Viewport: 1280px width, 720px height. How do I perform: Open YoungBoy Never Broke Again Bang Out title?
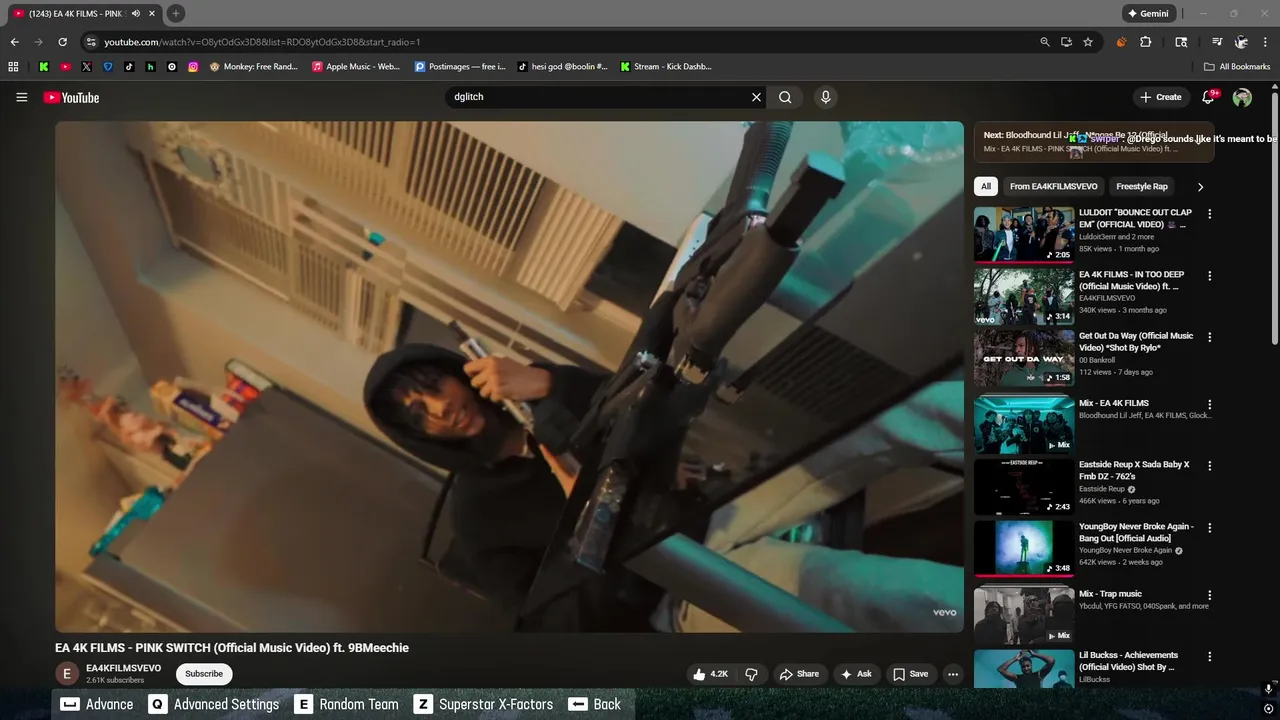coord(1136,532)
